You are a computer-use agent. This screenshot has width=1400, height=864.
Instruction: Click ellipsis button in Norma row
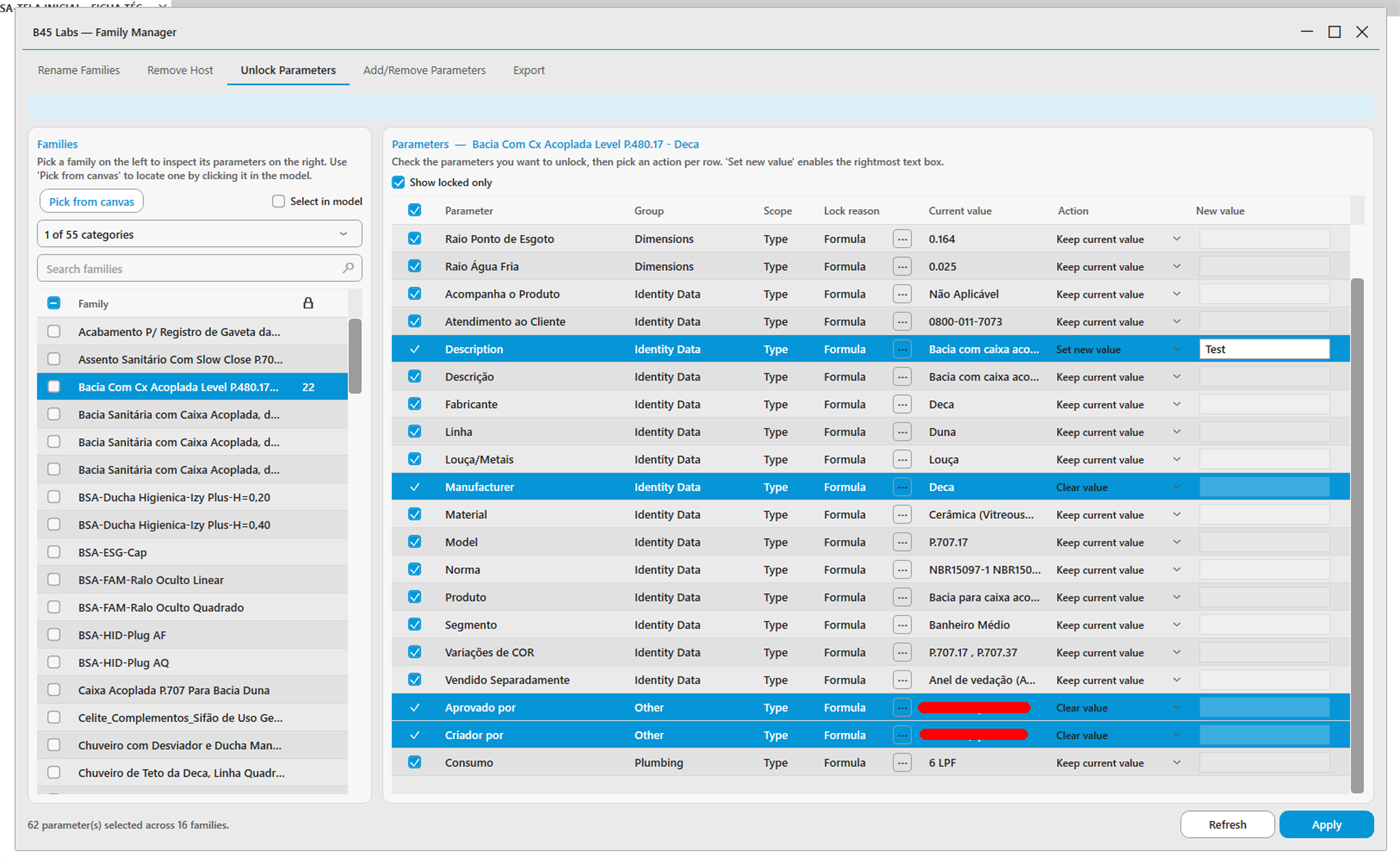[x=903, y=569]
